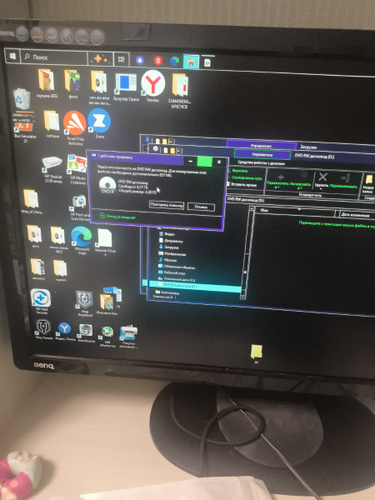Click the Task View taskbar button

[x=121, y=59]
